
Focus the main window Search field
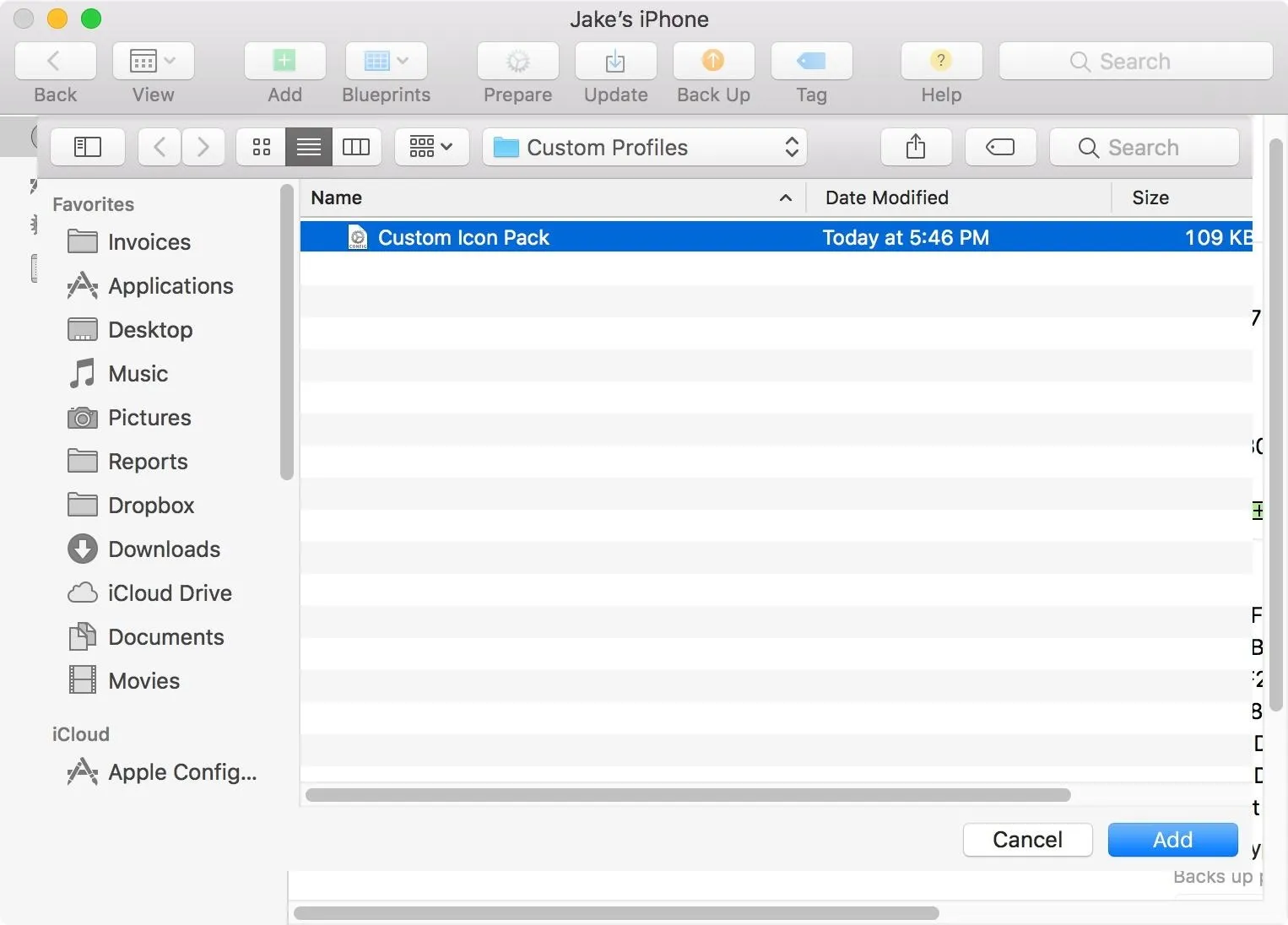coord(1135,61)
